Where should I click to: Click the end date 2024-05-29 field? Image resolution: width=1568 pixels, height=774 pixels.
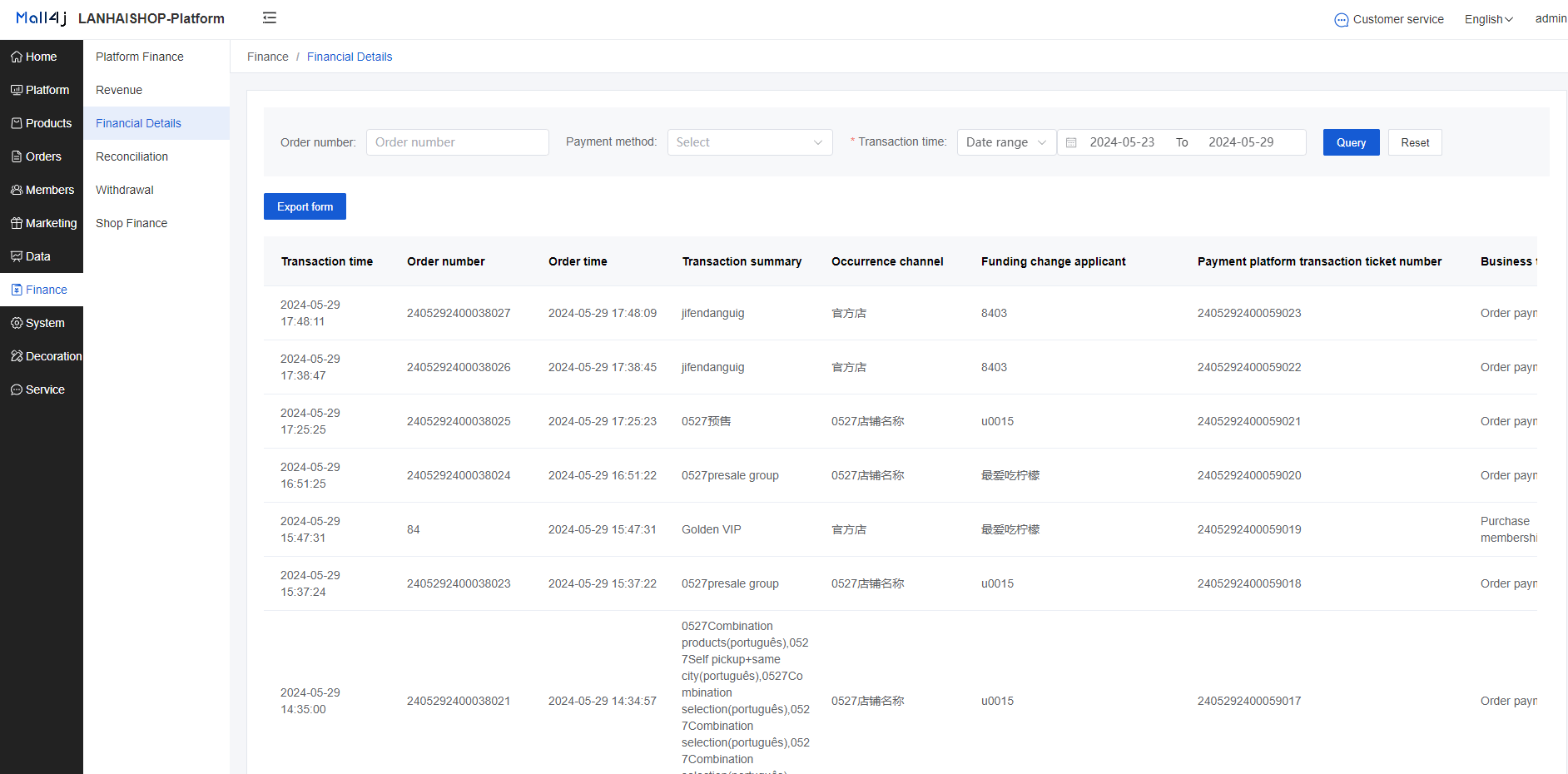pyautogui.click(x=1241, y=142)
